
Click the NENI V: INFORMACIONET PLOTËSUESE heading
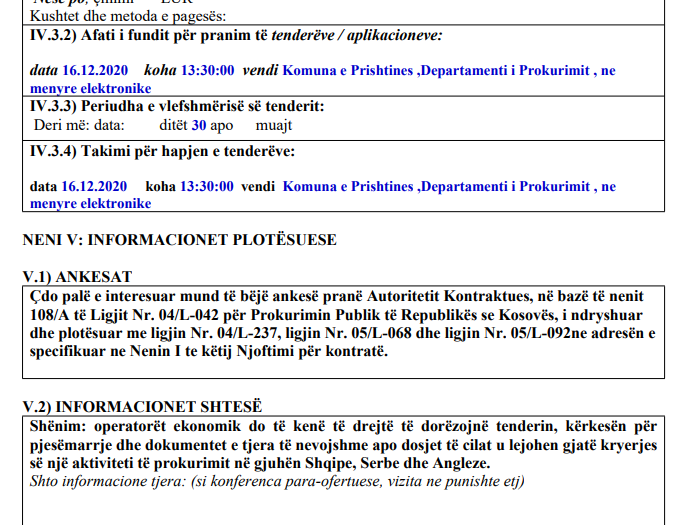coord(179,240)
